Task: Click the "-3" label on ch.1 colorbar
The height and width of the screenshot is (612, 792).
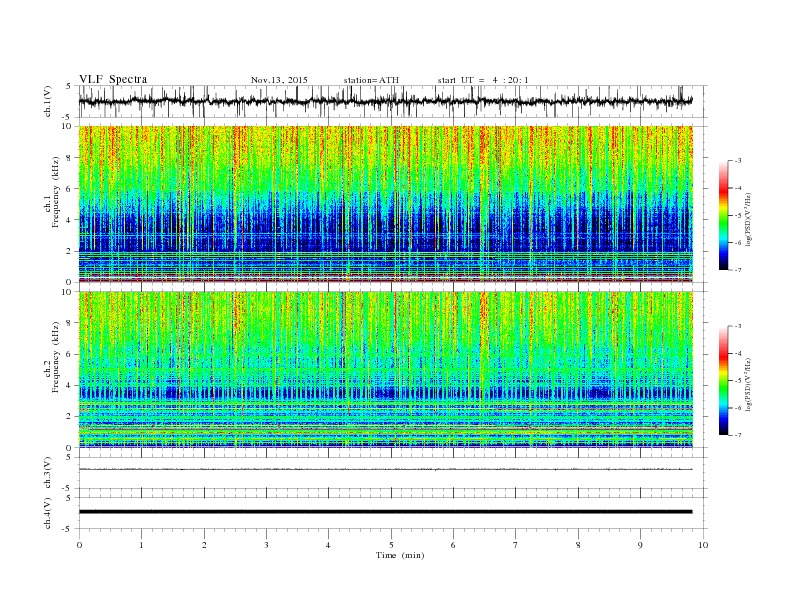Action: click(738, 161)
